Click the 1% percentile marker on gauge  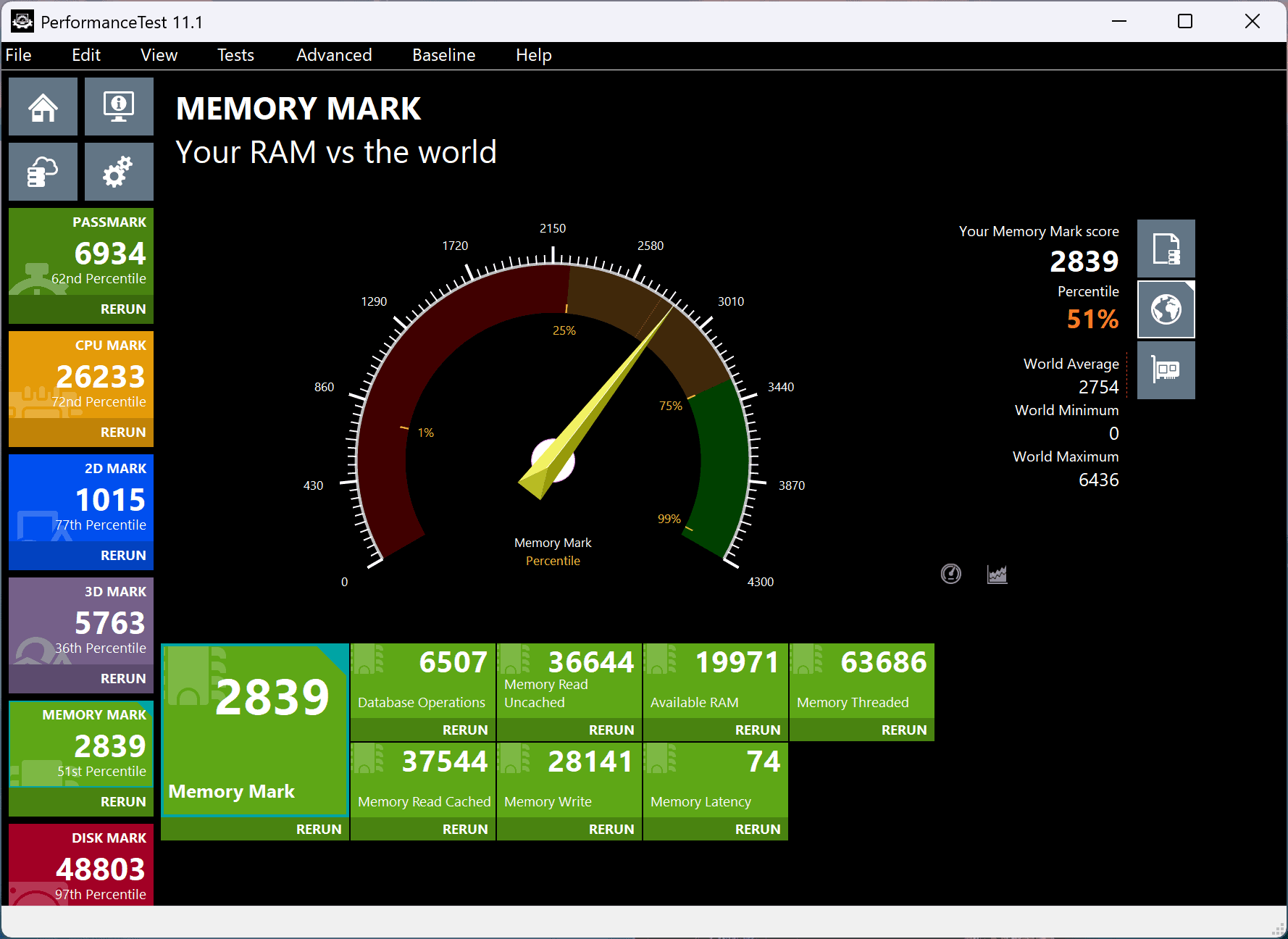[426, 433]
